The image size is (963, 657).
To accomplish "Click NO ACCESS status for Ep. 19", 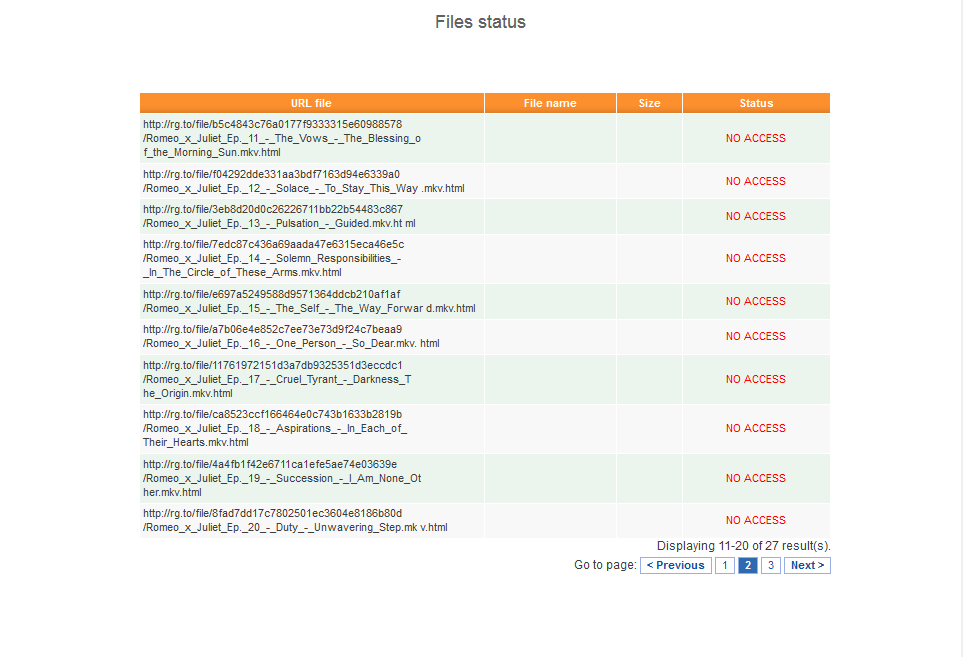I will pos(755,478).
